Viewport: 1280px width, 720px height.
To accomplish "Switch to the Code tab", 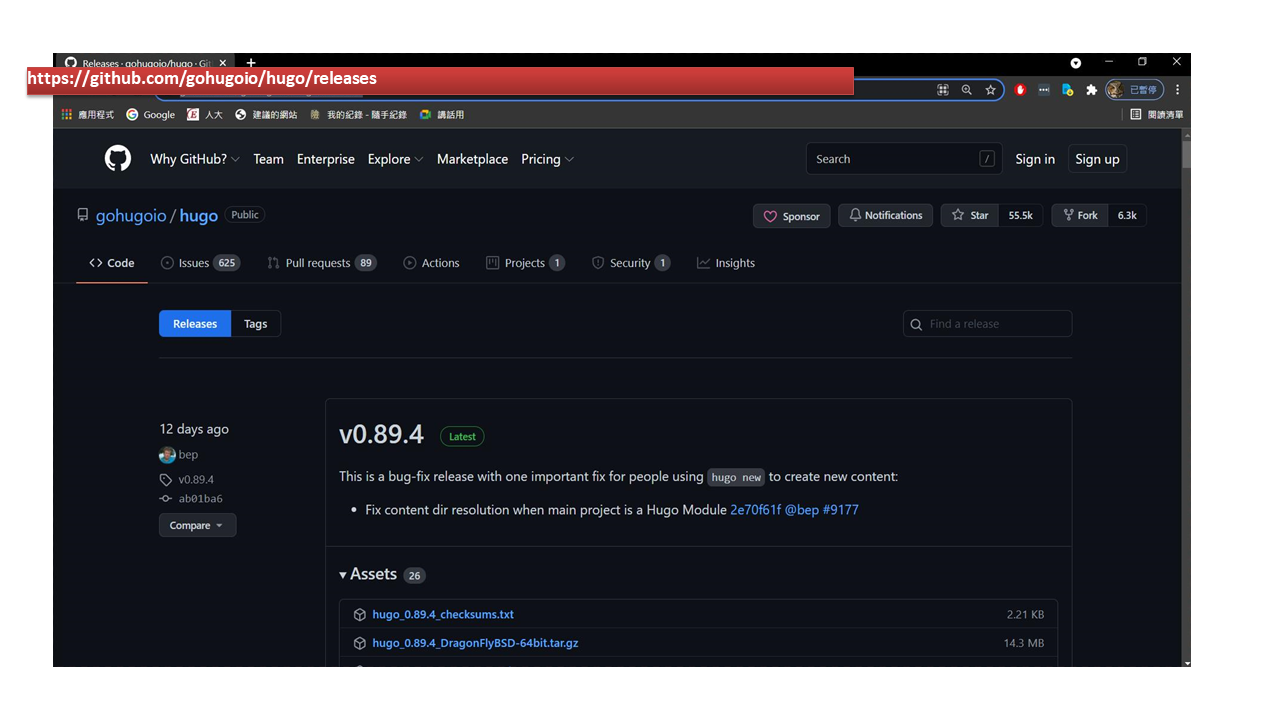I will pyautogui.click(x=112, y=263).
